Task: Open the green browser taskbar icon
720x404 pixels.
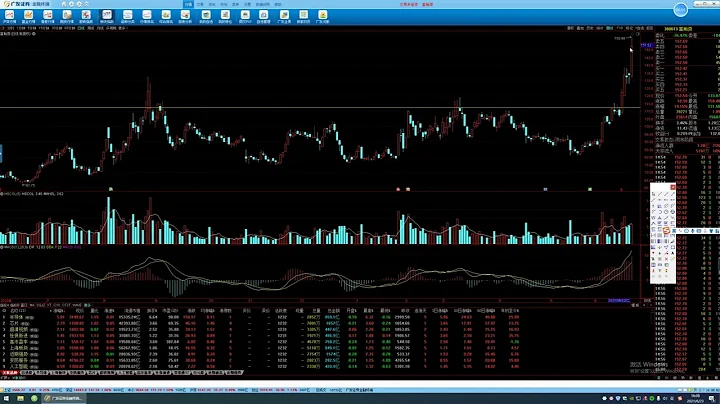Action: pyautogui.click(x=34, y=398)
